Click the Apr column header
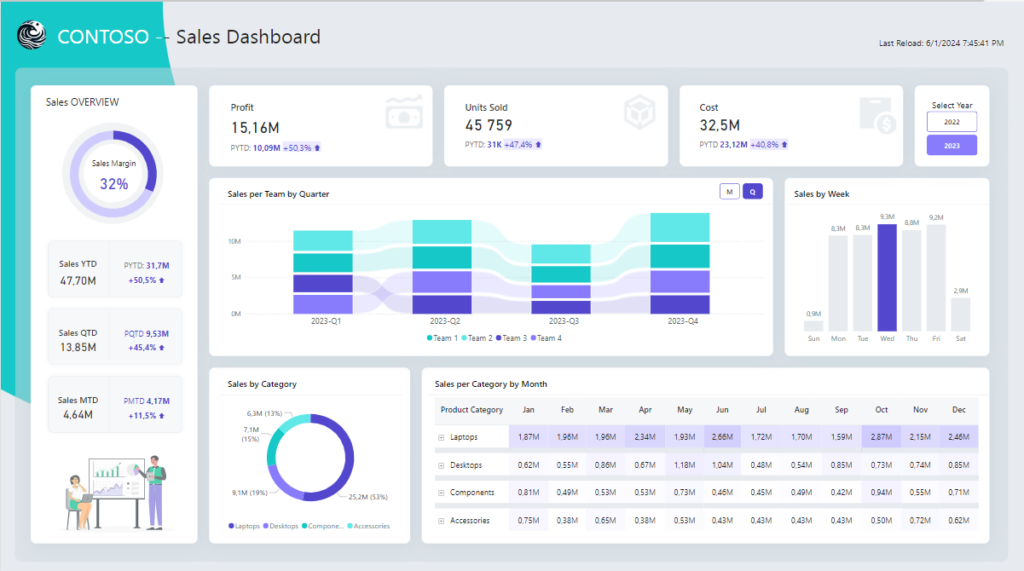1024x571 pixels. pos(645,410)
